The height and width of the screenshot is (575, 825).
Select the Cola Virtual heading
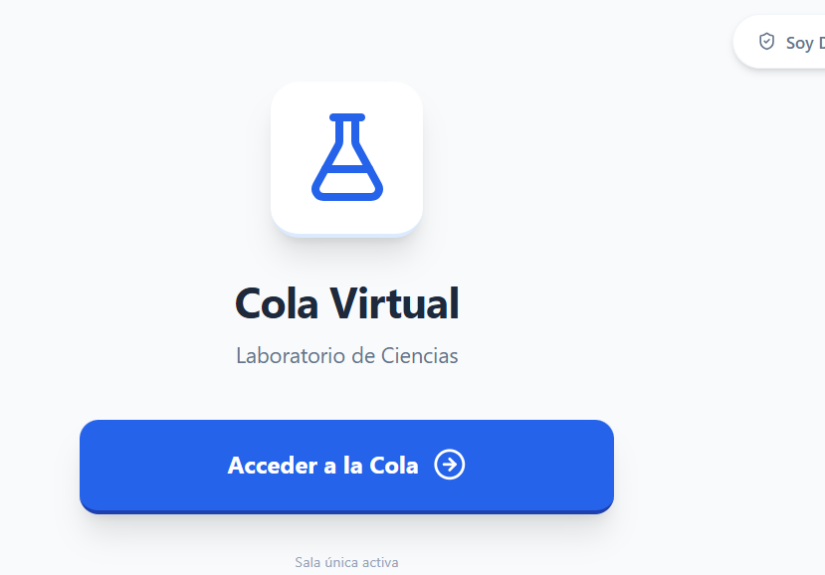347,304
